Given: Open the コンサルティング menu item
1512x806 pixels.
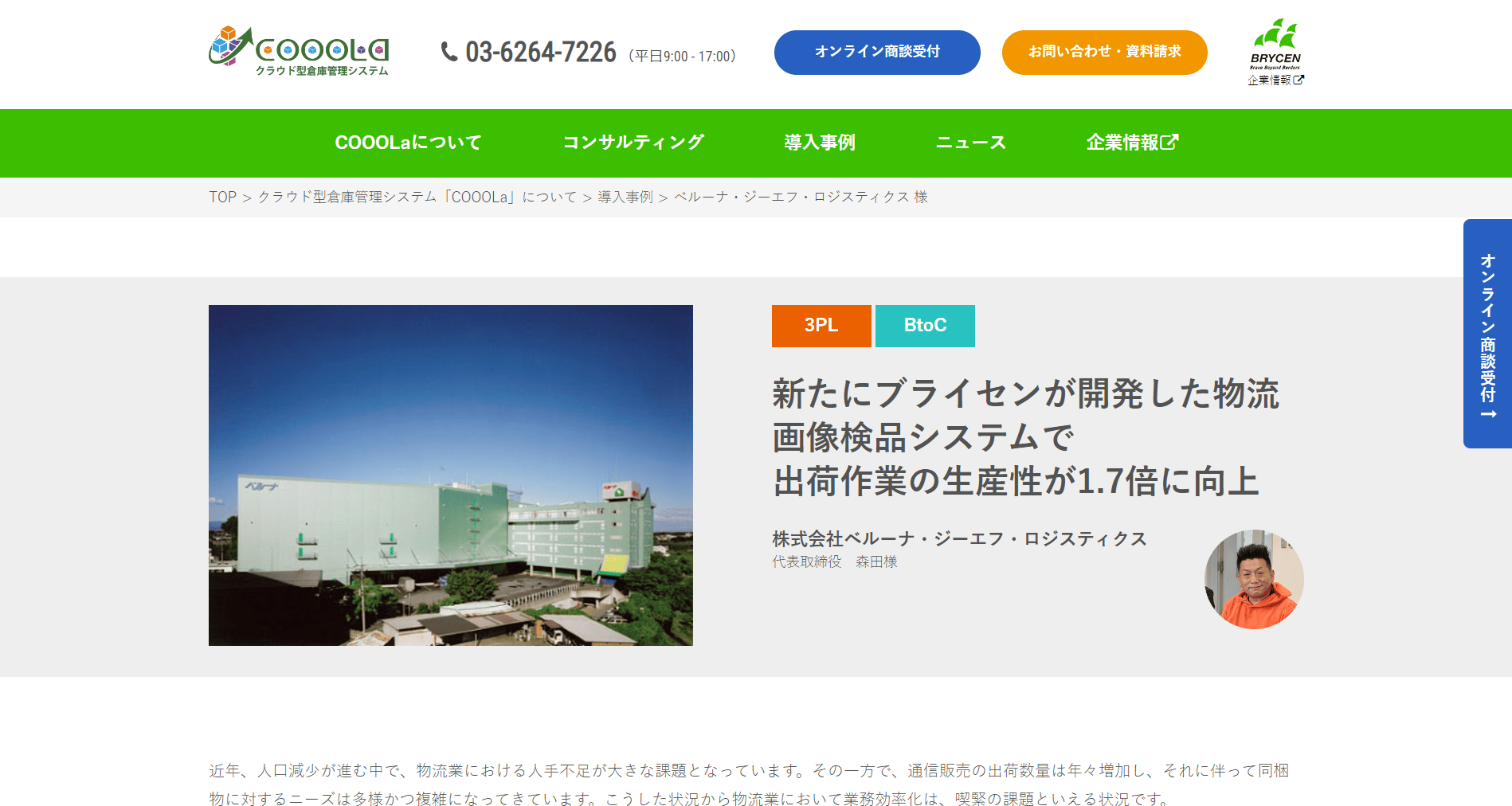Looking at the screenshot, I should (x=633, y=143).
